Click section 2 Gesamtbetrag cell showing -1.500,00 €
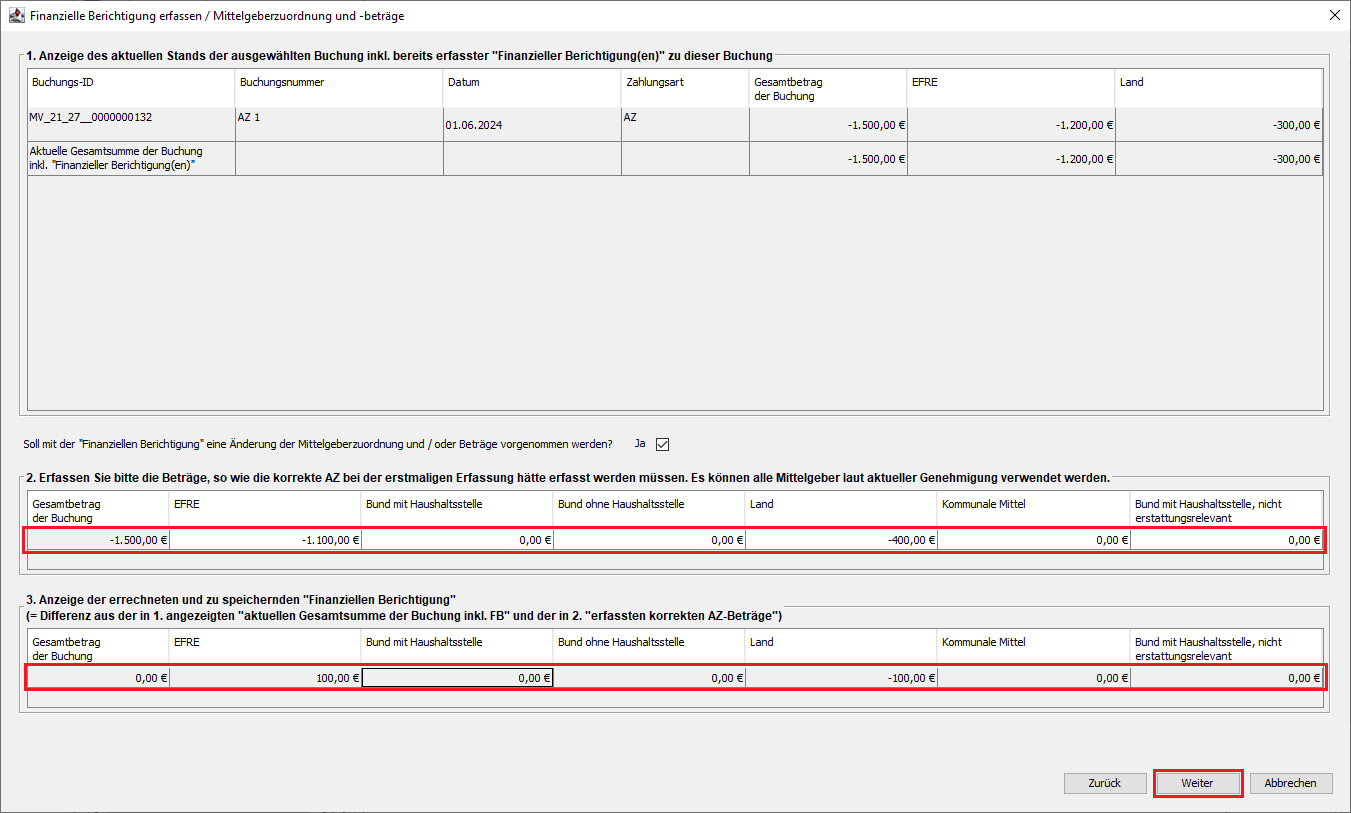 point(98,540)
